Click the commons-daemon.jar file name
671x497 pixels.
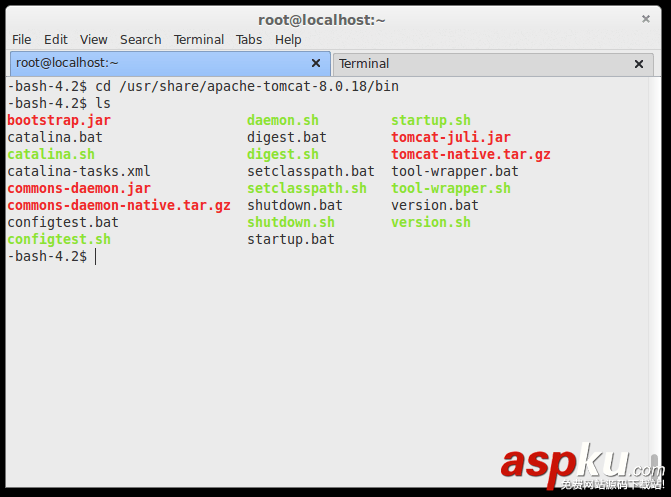pos(79,188)
